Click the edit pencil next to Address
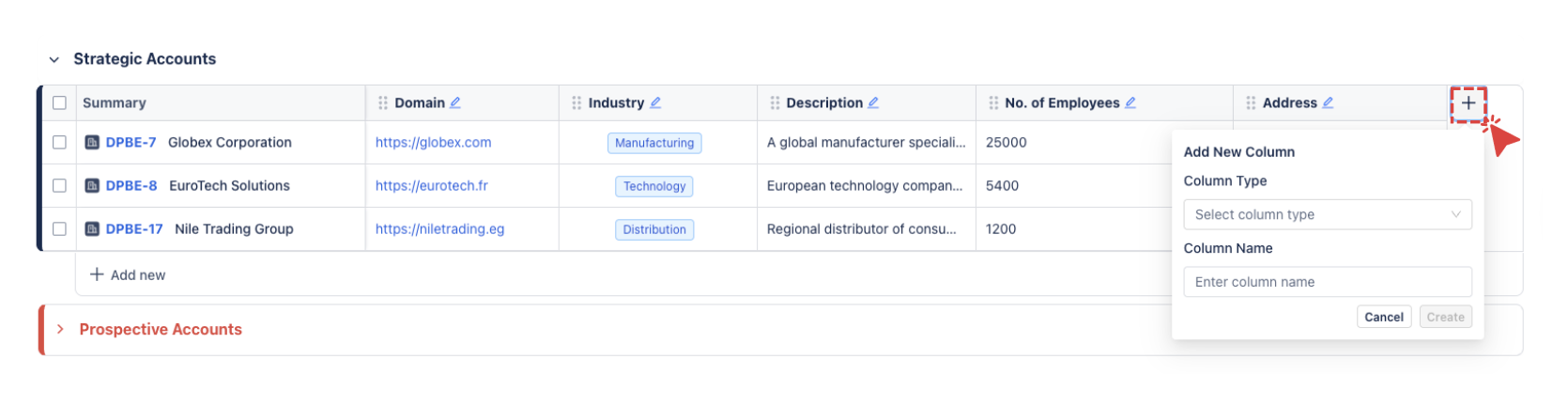The height and width of the screenshot is (406, 1568). [x=1328, y=102]
